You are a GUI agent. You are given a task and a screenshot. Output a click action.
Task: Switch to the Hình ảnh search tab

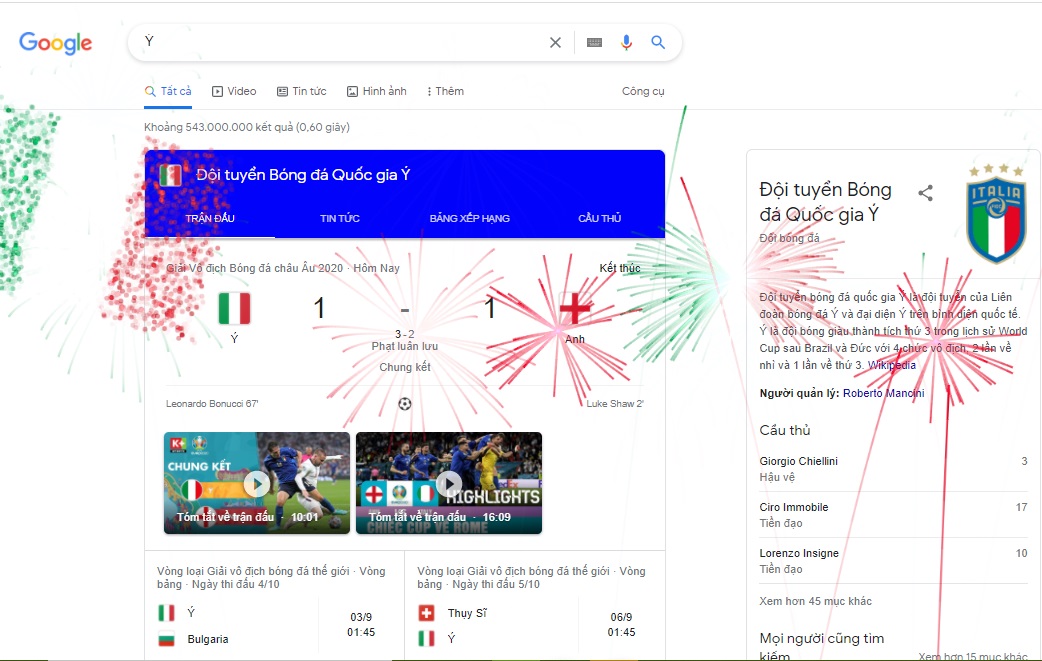[377, 91]
